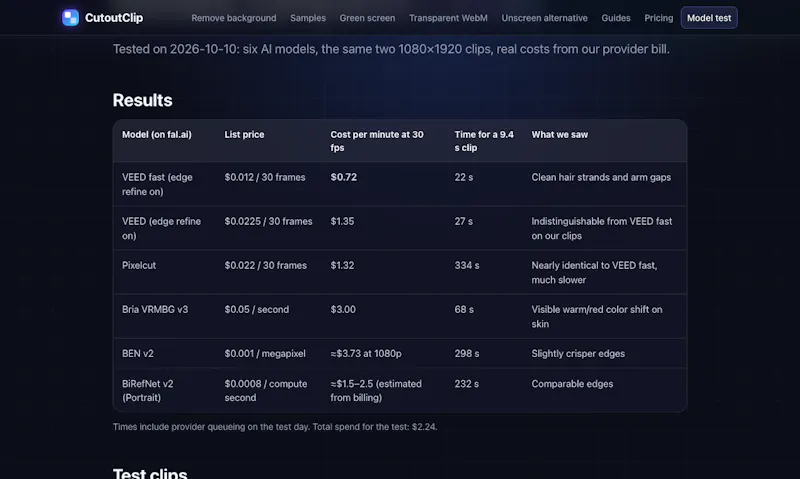The width and height of the screenshot is (800, 479).
Task: Click the 'Tested on 2026-10-10' intro line
Action: pyautogui.click(x=391, y=49)
